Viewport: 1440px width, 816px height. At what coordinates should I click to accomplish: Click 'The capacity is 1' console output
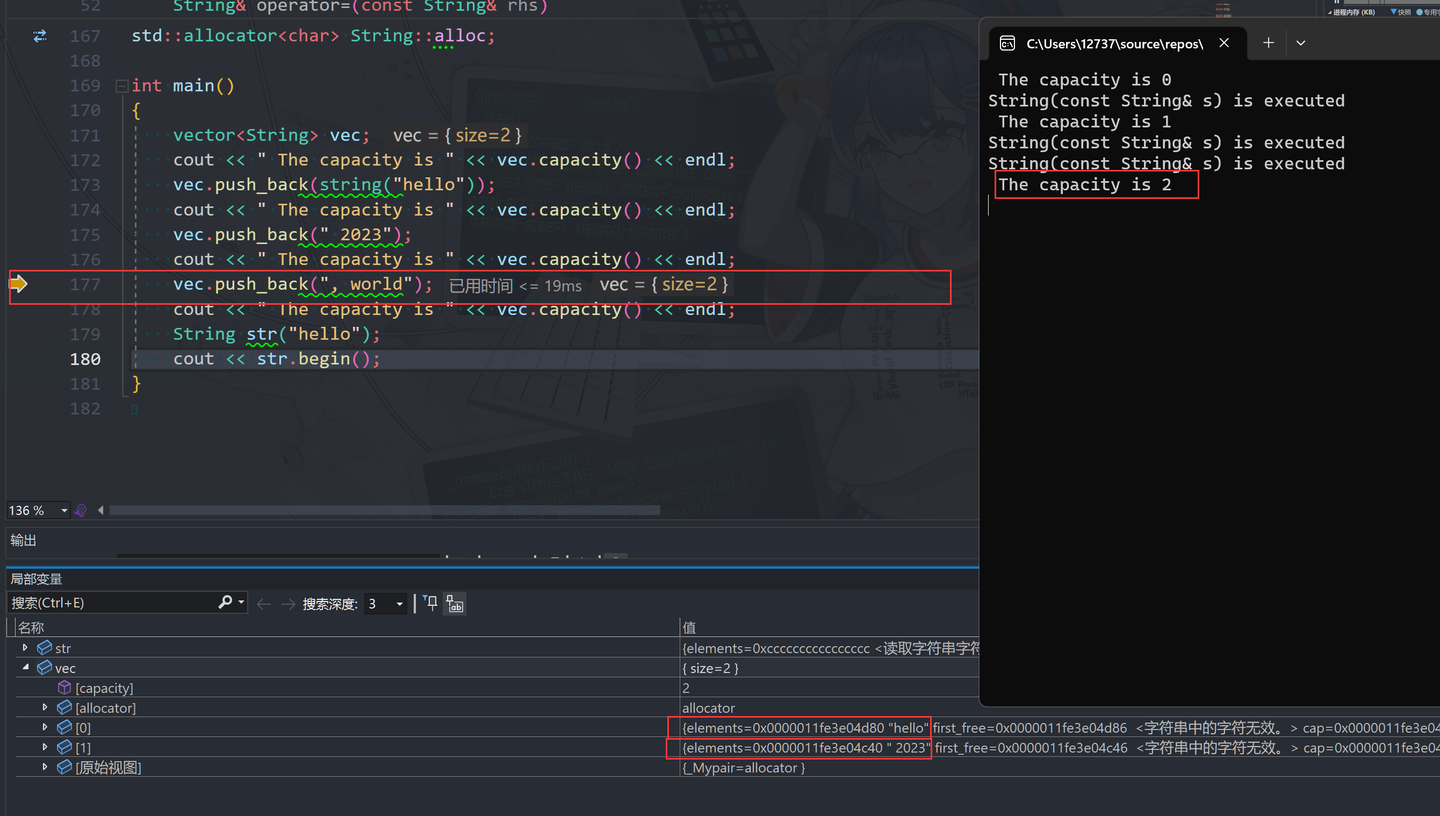click(1085, 122)
